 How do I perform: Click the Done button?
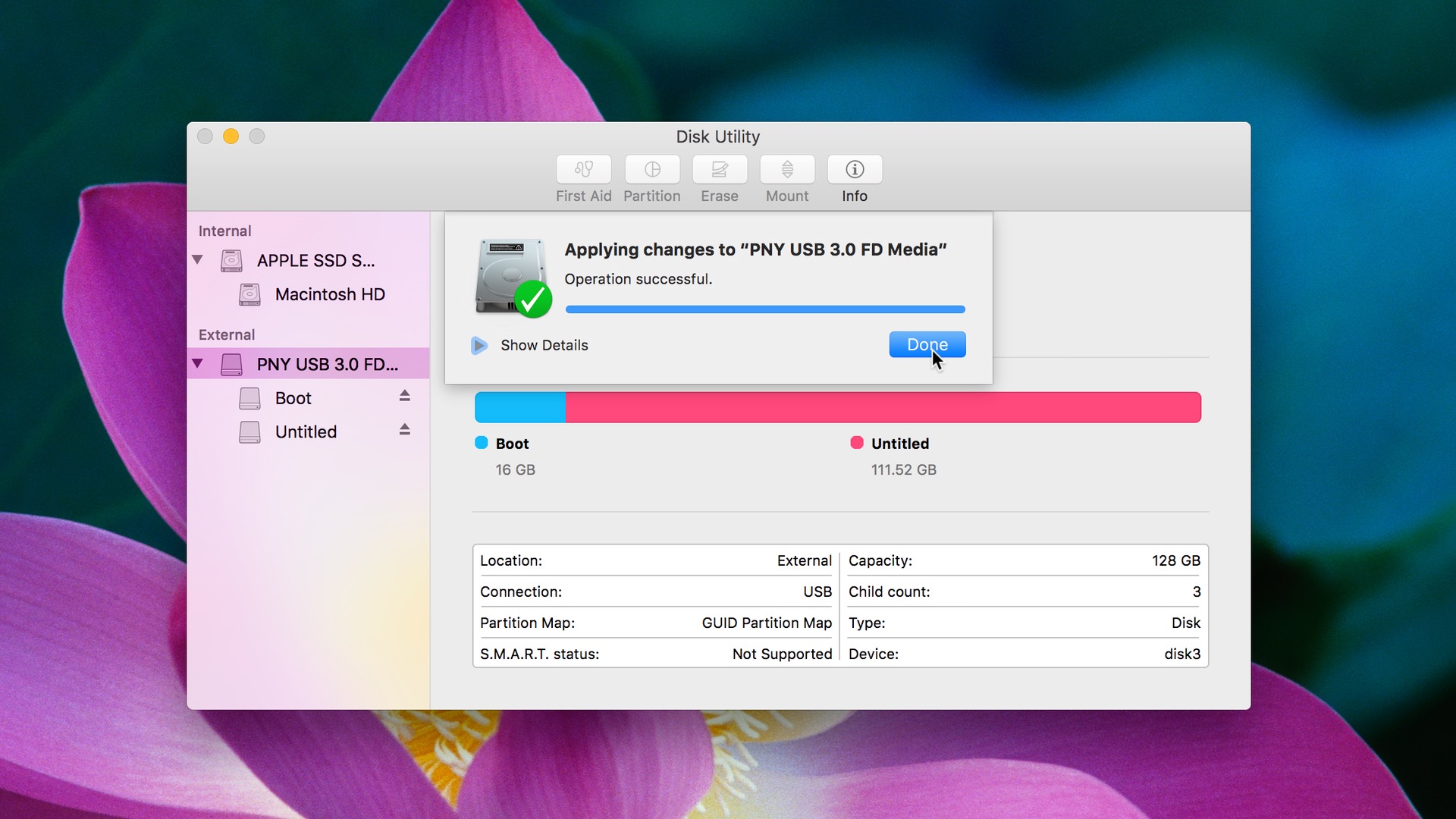pos(926,344)
